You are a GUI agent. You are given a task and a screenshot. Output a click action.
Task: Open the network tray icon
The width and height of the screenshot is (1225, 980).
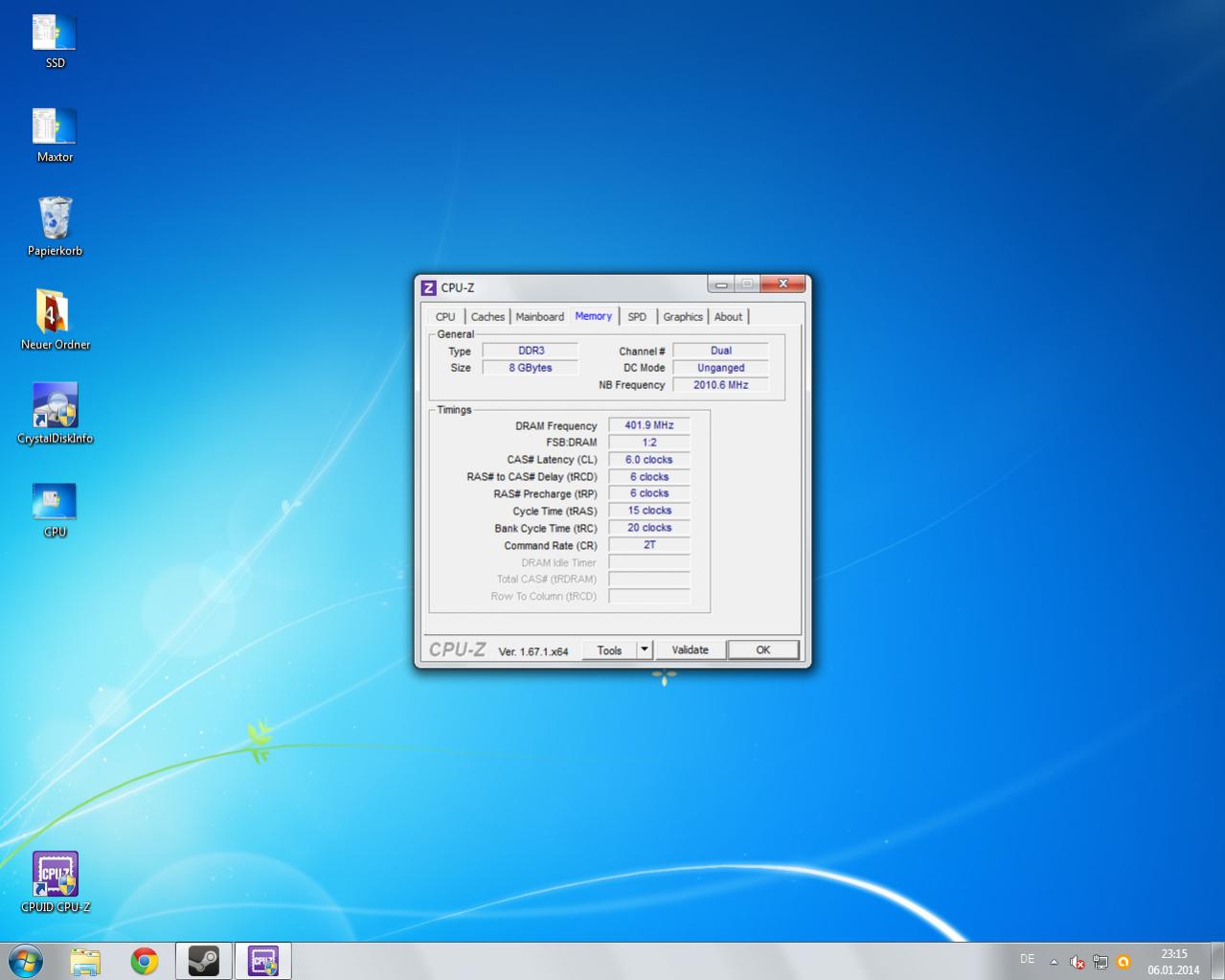tap(1100, 962)
